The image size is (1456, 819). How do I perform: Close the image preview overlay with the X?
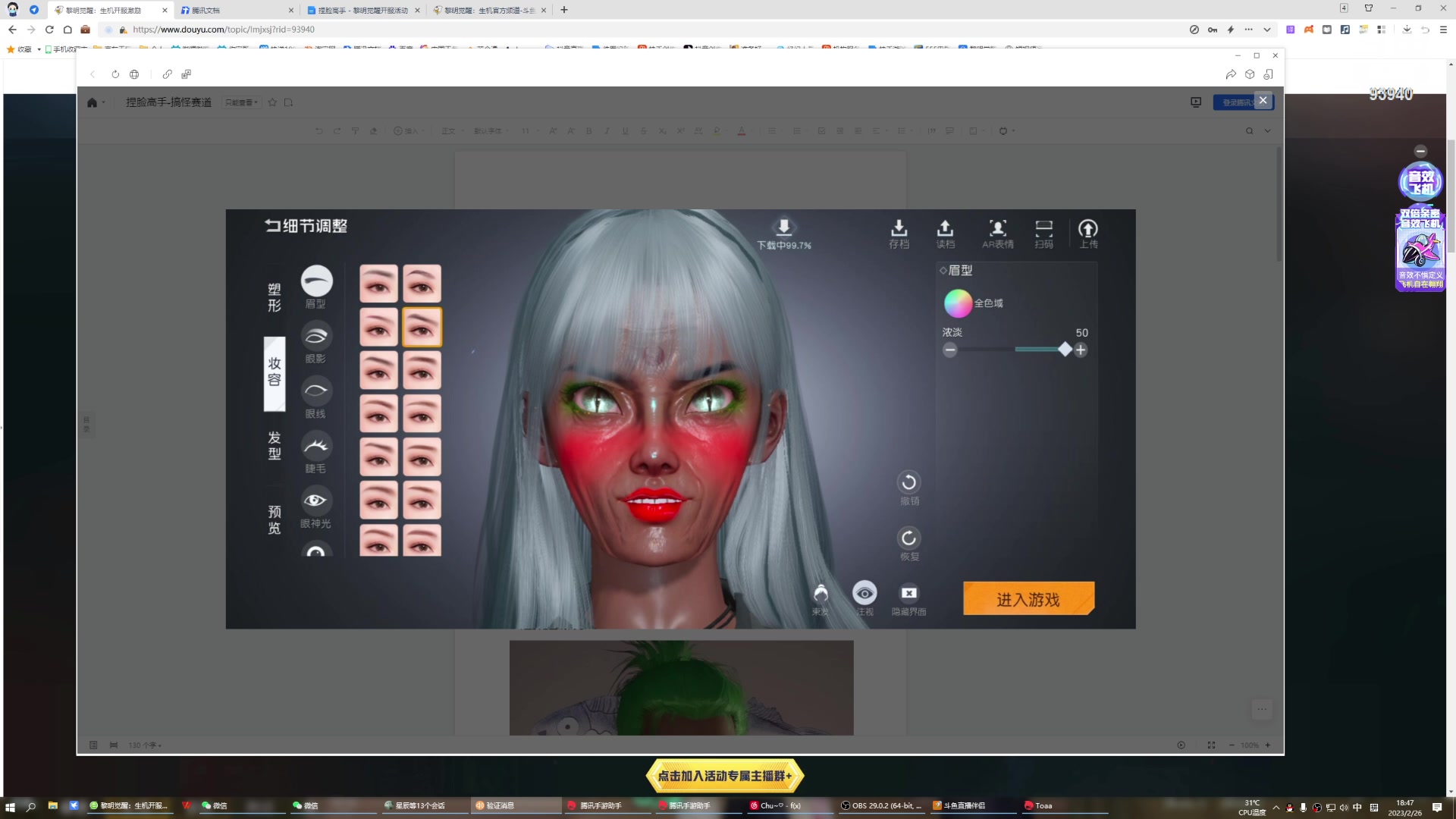tap(1263, 100)
